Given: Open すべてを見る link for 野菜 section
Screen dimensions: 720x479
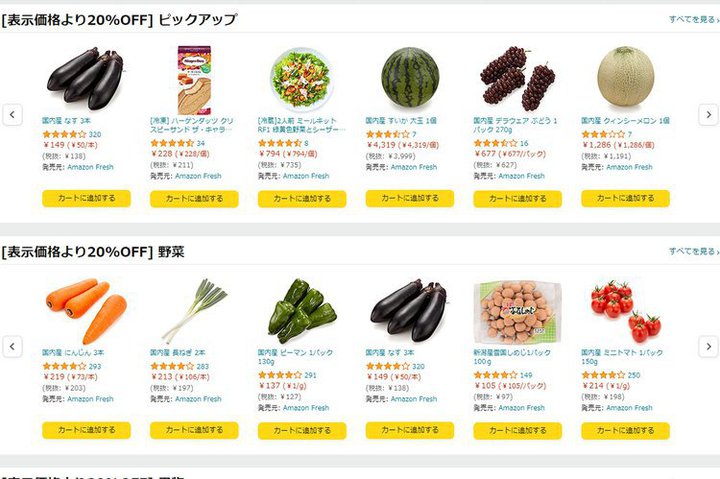Looking at the screenshot, I should pyautogui.click(x=692, y=251).
